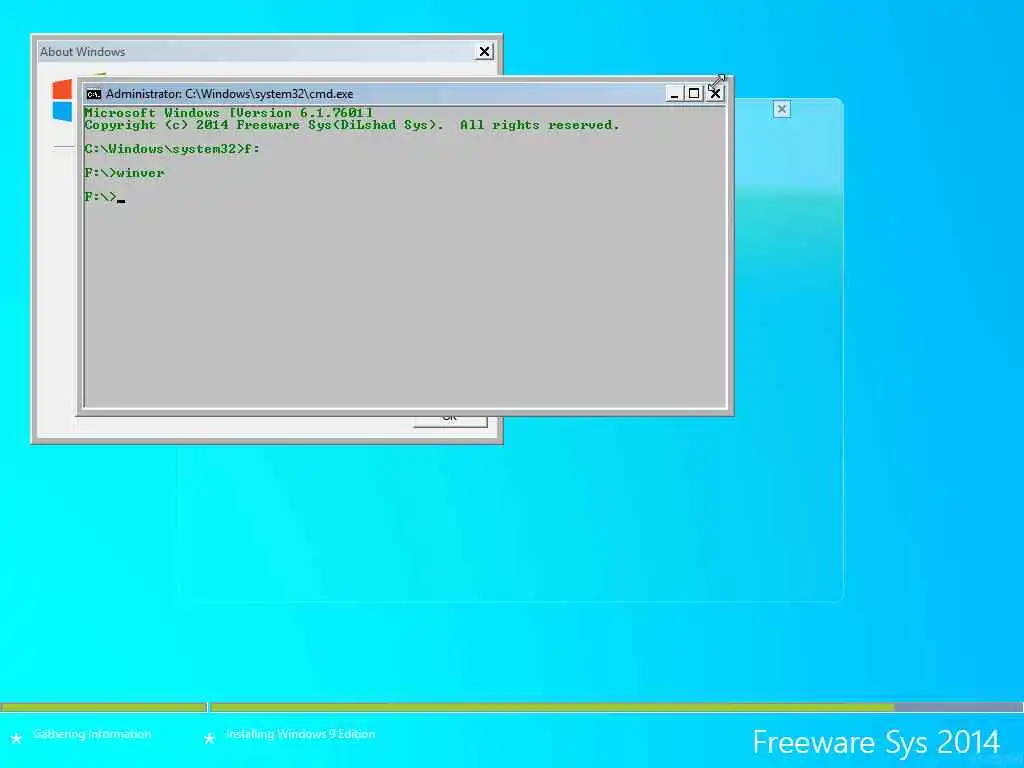Viewport: 1024px width, 768px height.
Task: Click OK button in About Windows
Action: pyautogui.click(x=451, y=421)
